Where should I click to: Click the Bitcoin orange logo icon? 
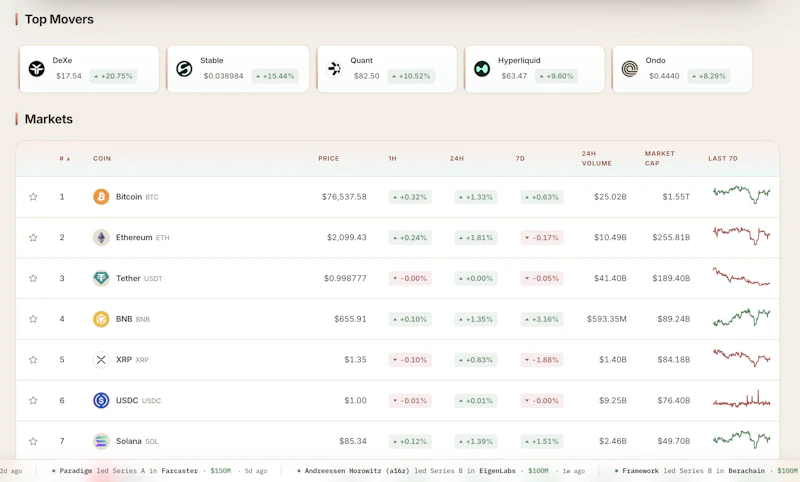pyautogui.click(x=101, y=196)
